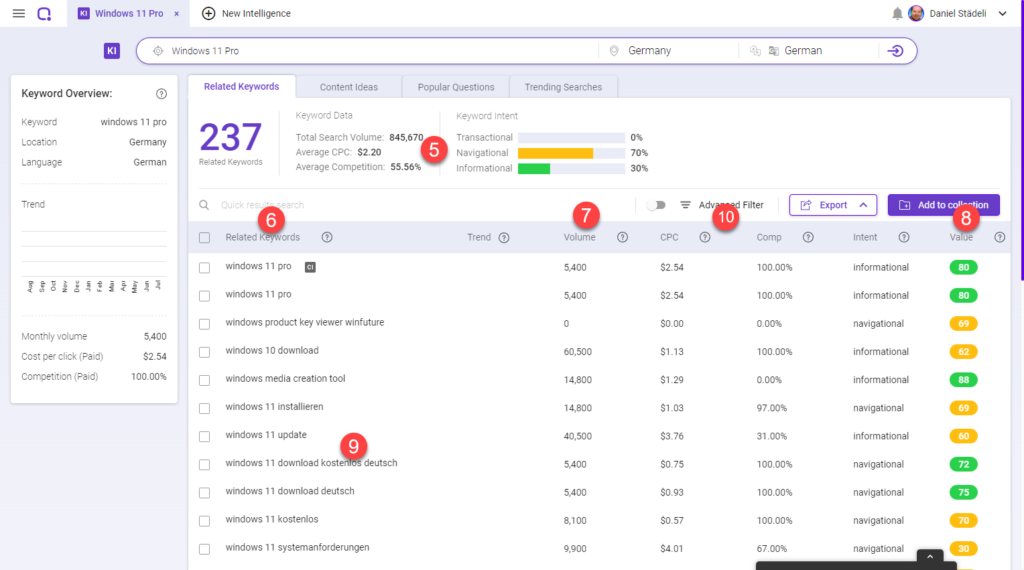1024x570 pixels.
Task: Expand the user account dropdown arrow
Action: [x=1002, y=13]
